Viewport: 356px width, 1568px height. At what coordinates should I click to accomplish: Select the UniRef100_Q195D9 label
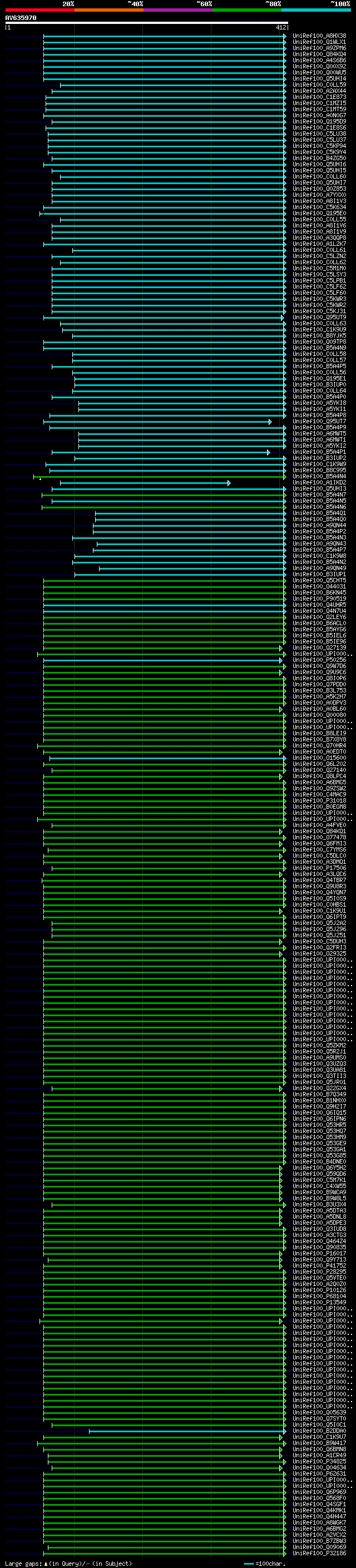[319, 121]
